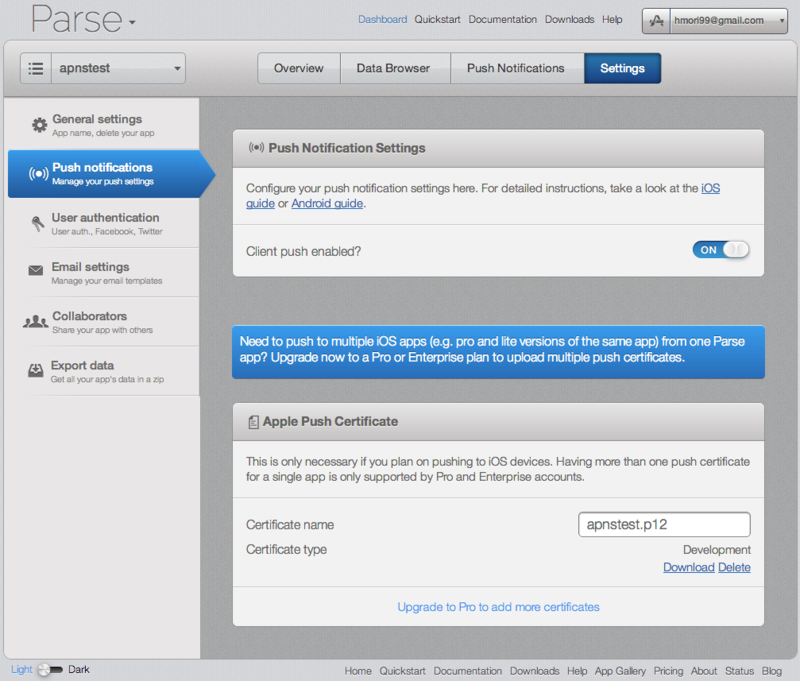Click the Push Notification Settings header icon
The height and width of the screenshot is (681, 800).
click(x=256, y=148)
